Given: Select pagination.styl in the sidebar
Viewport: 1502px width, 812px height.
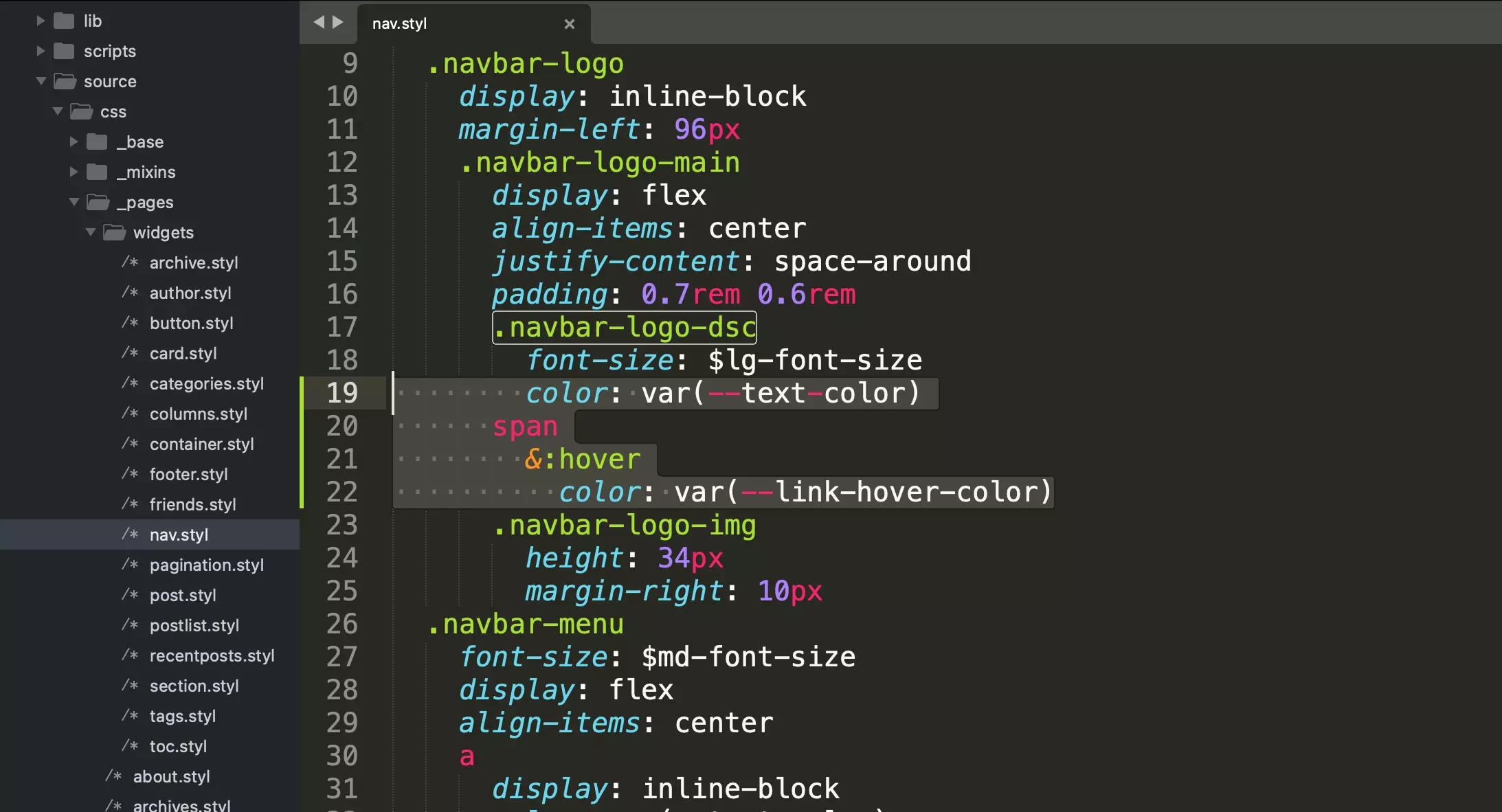Looking at the screenshot, I should click(x=206, y=564).
